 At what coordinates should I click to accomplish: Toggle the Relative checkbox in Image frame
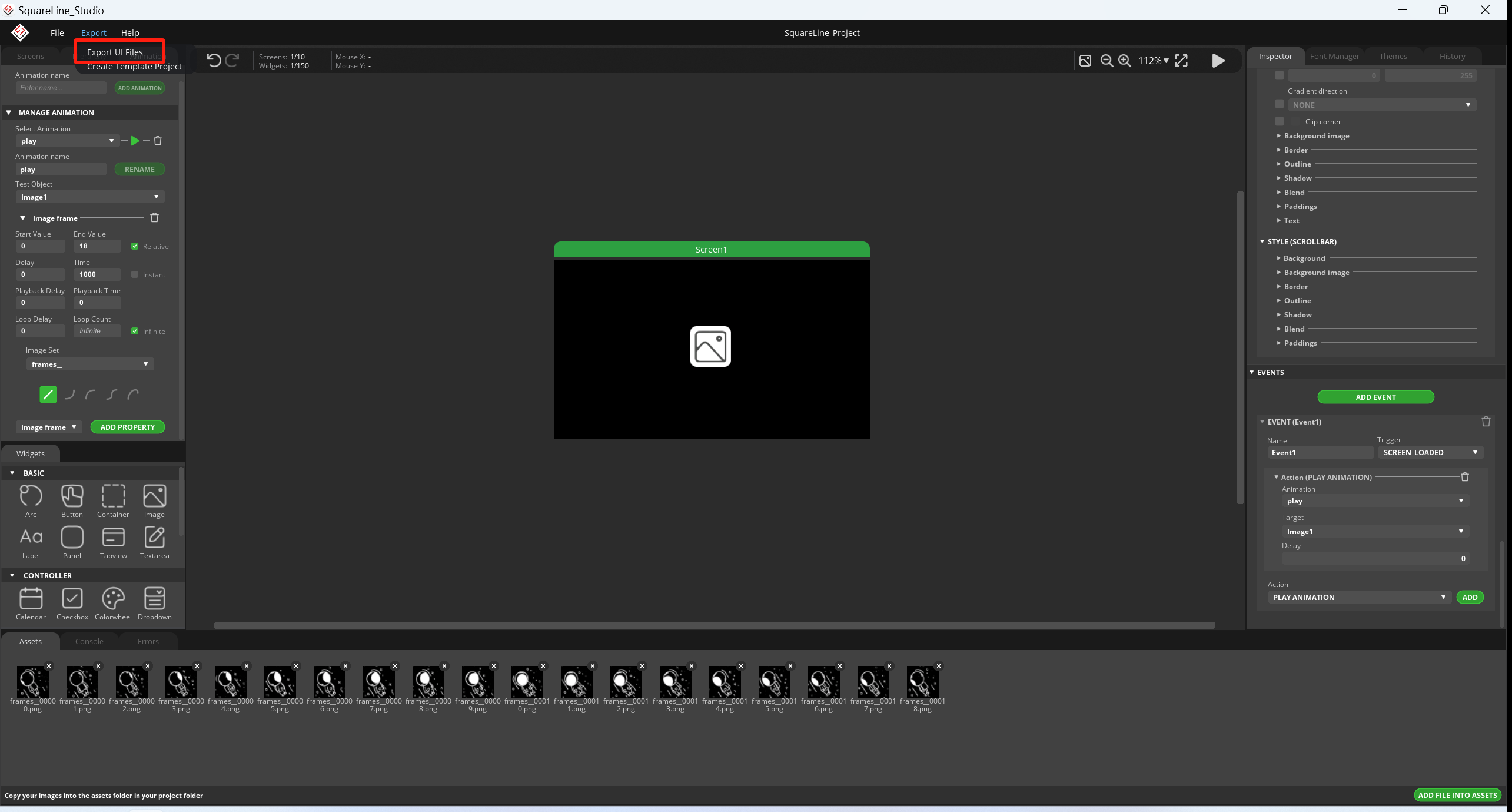pyautogui.click(x=134, y=246)
